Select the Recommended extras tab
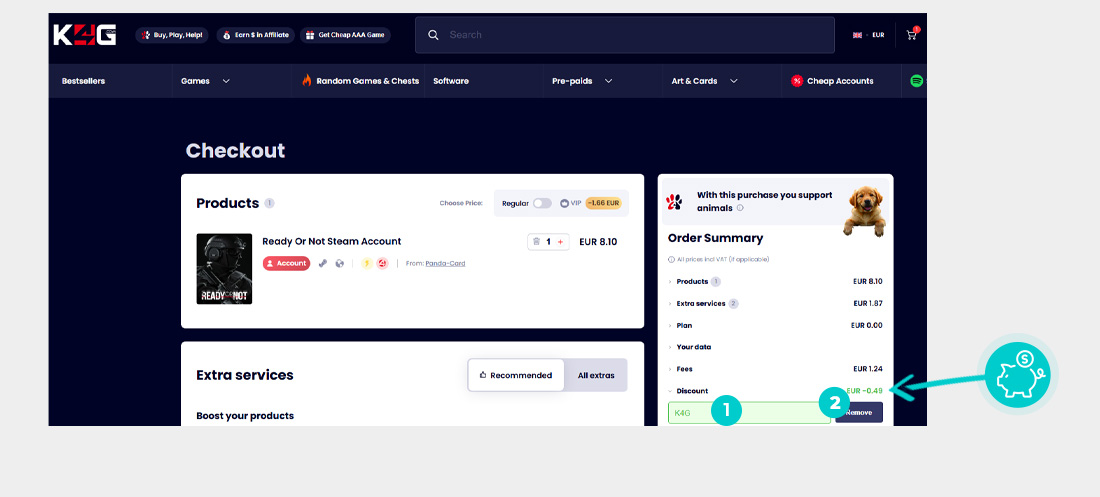 (x=516, y=375)
